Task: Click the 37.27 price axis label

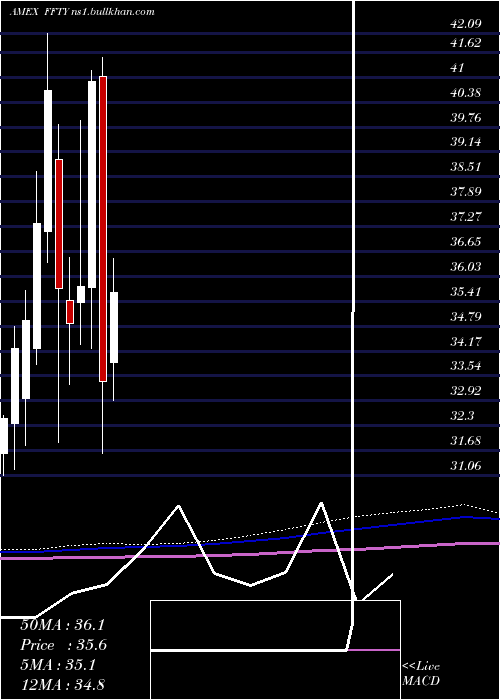Action: pos(466,217)
